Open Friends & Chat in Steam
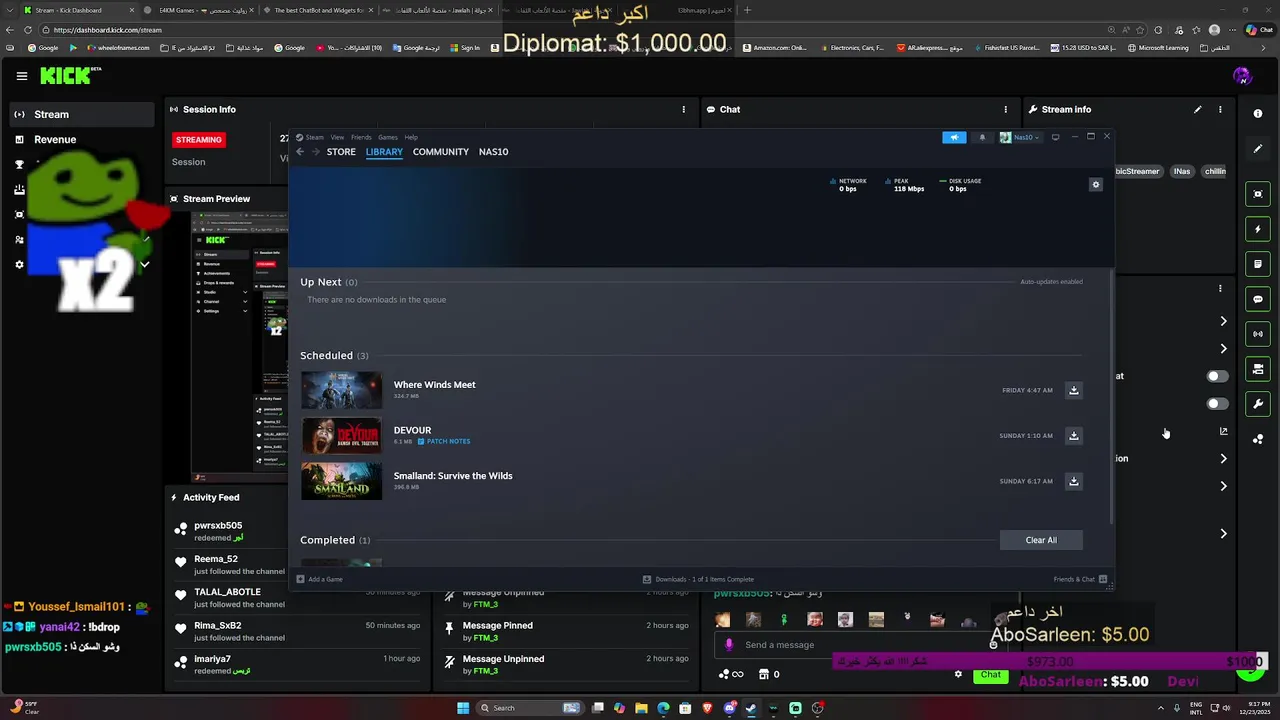The height and width of the screenshot is (720, 1280). pyautogui.click(x=1080, y=579)
